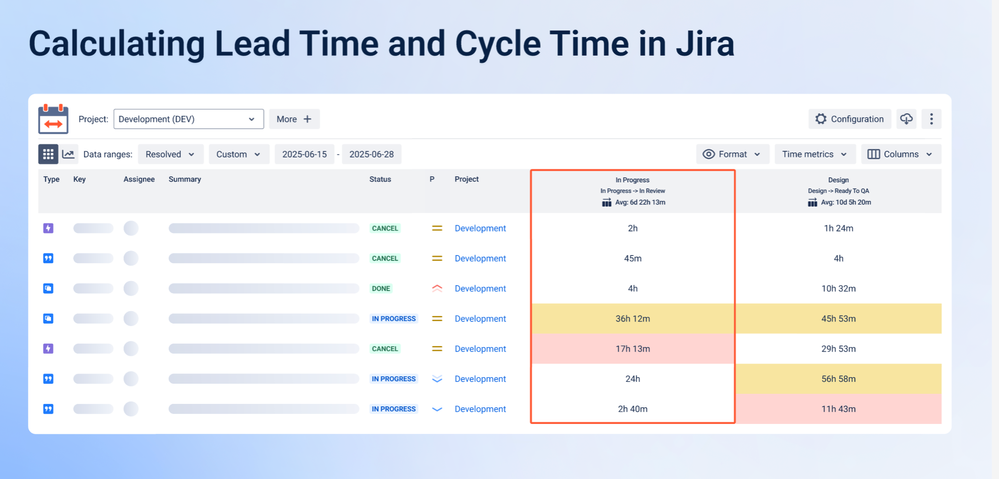This screenshot has width=999, height=479.
Task: Select the highlighted 36h 12m cell
Action: [633, 318]
